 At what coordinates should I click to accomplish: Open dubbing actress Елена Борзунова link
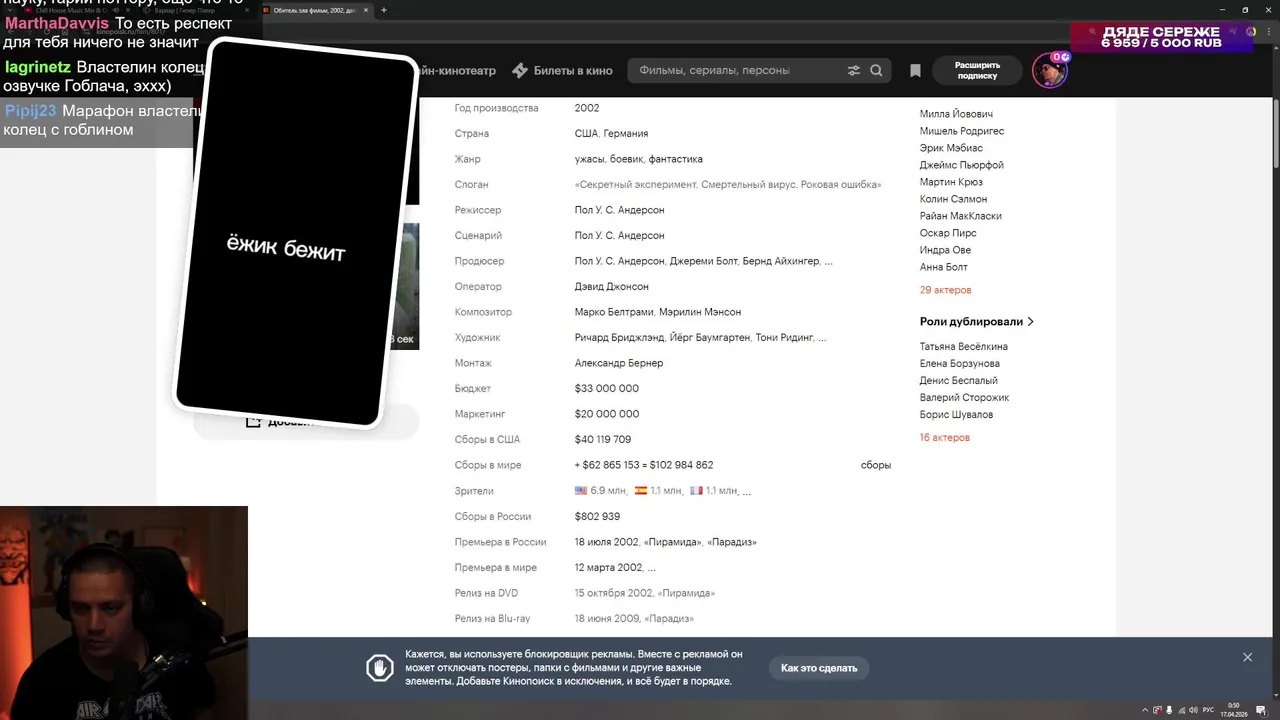[960, 363]
